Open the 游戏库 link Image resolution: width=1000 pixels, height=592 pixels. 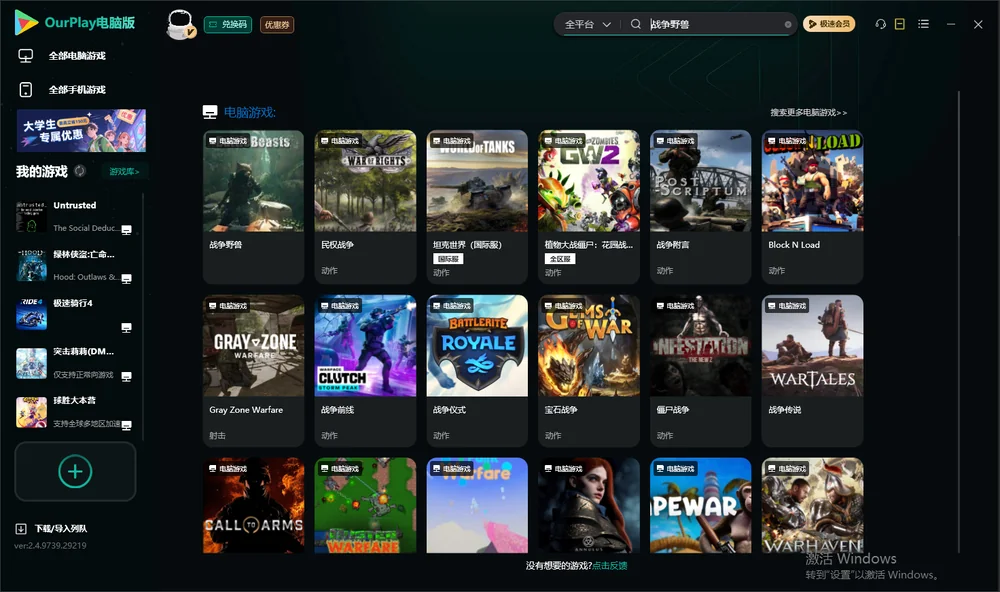[x=124, y=172]
